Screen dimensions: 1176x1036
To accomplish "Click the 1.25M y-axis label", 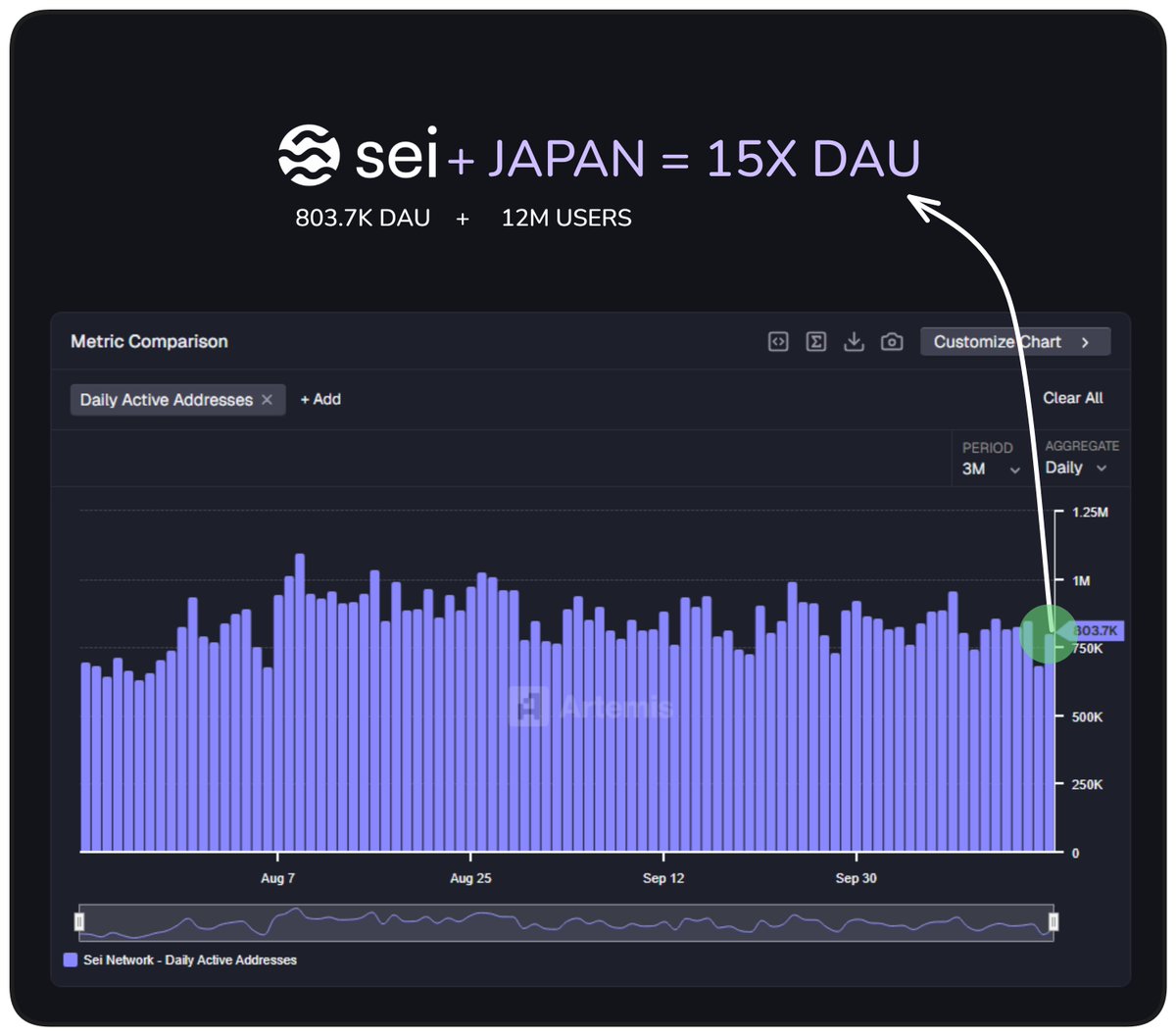I will pos(1090,513).
